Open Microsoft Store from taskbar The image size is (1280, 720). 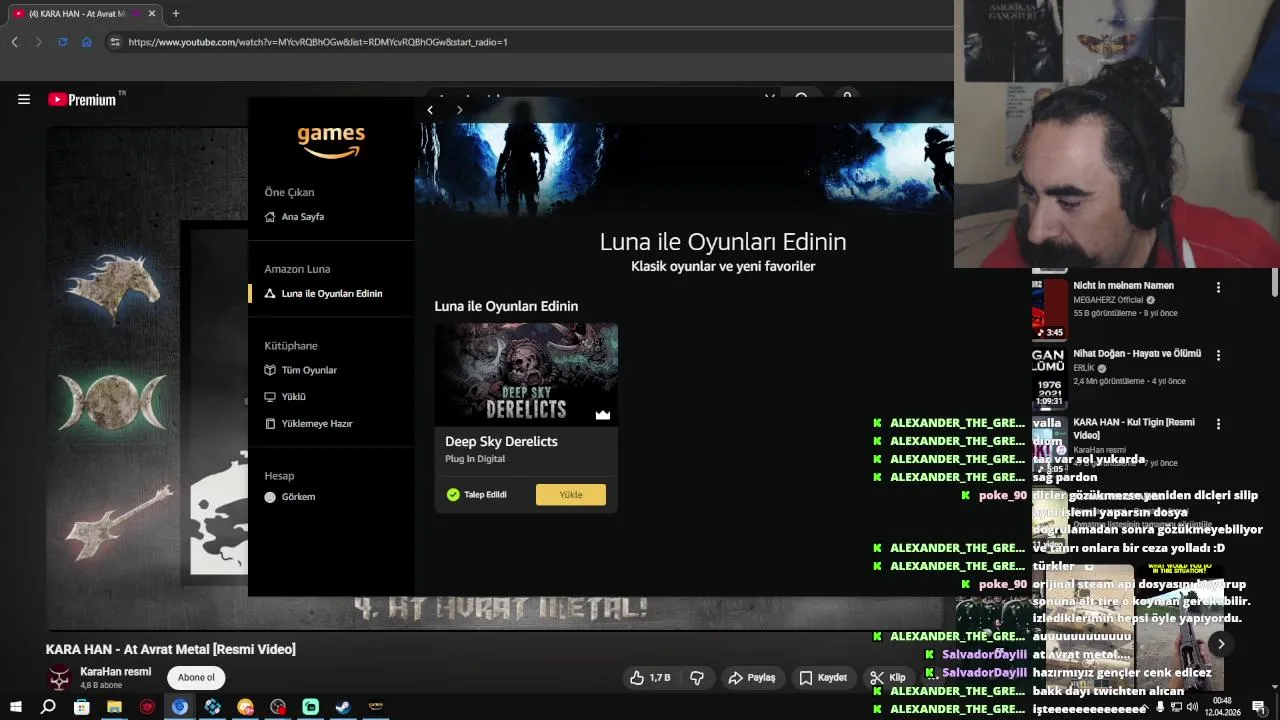81,707
